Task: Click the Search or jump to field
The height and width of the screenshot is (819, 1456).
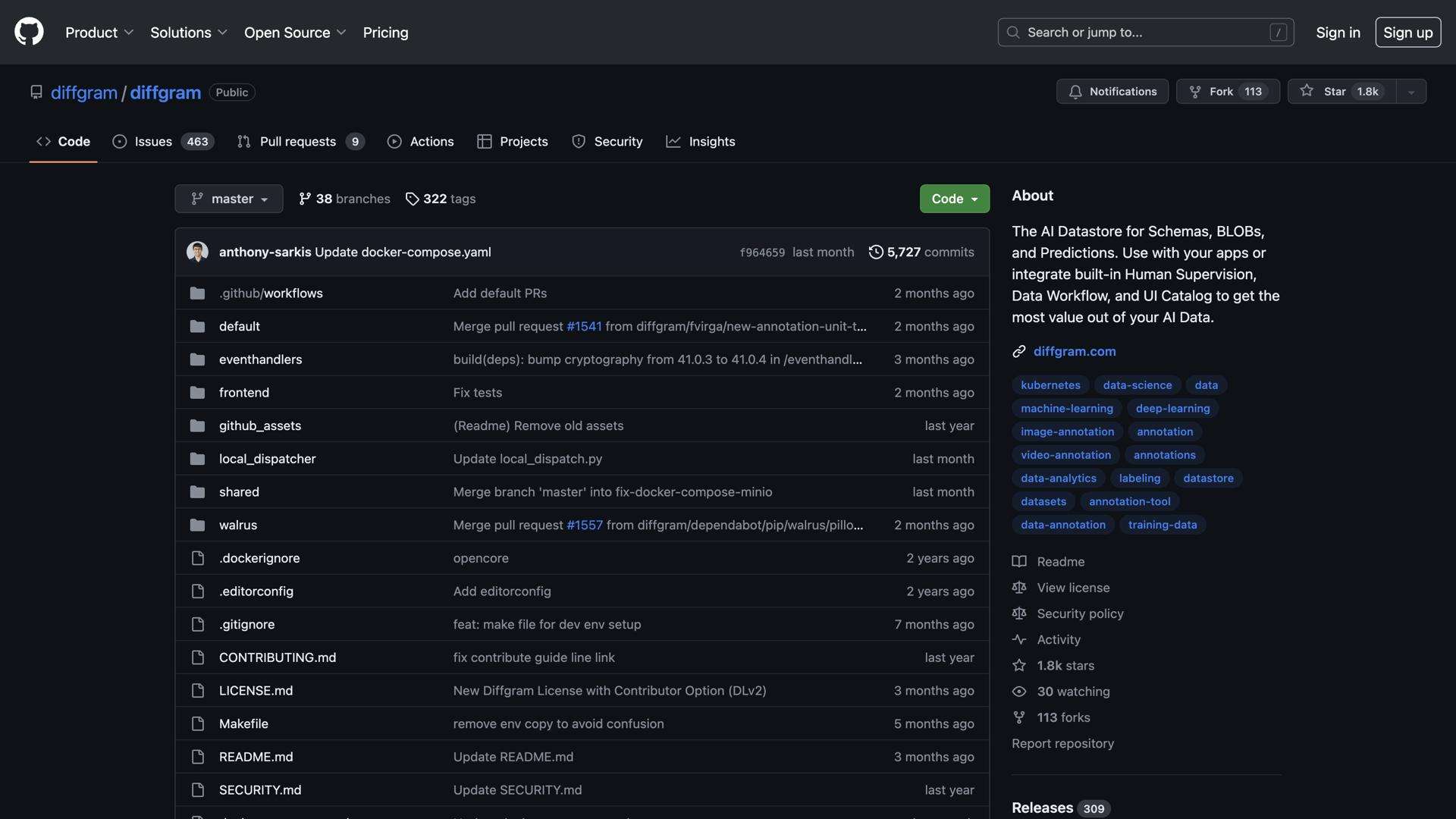Action: [x=1145, y=33]
